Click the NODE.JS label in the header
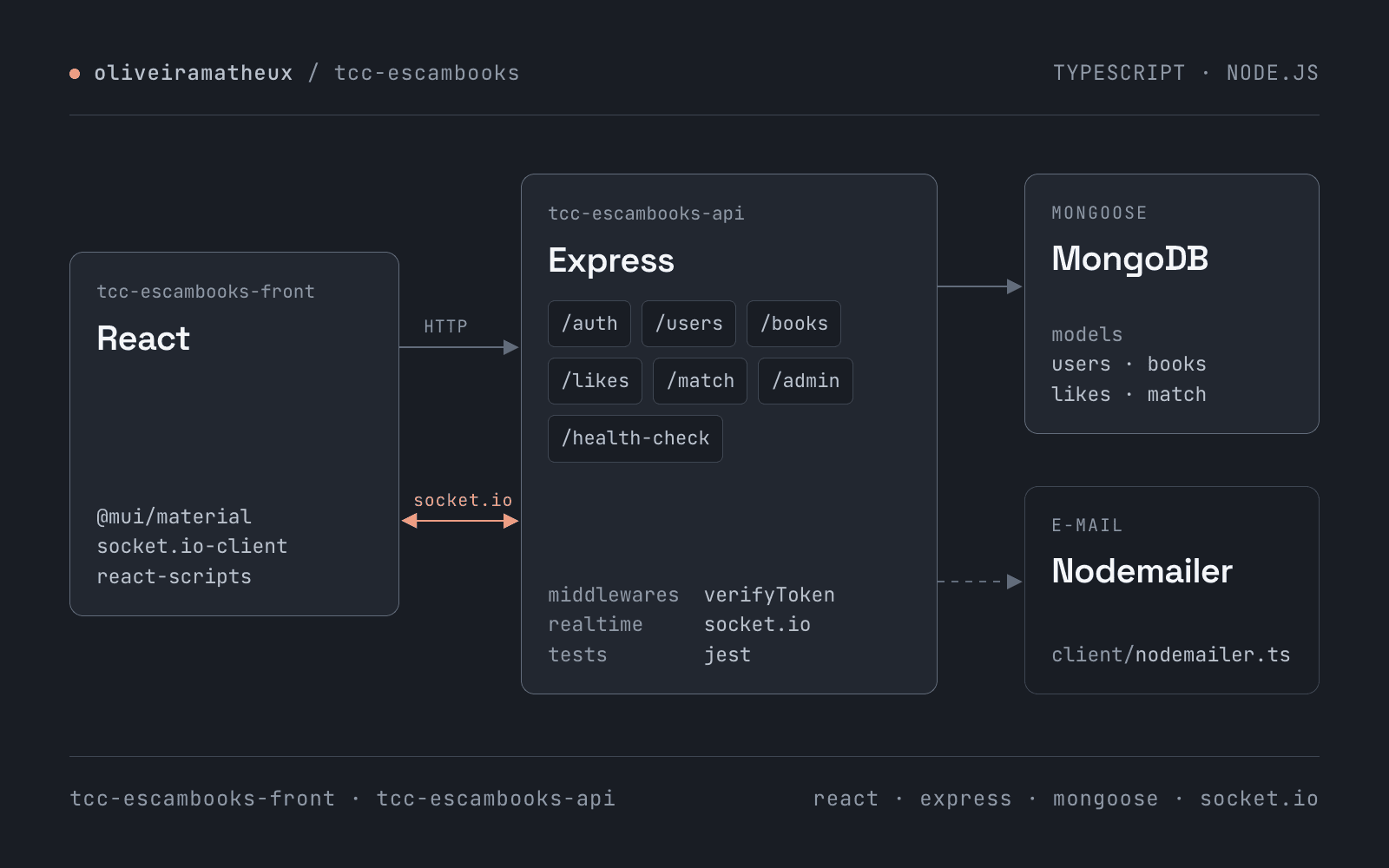 coord(1273,73)
